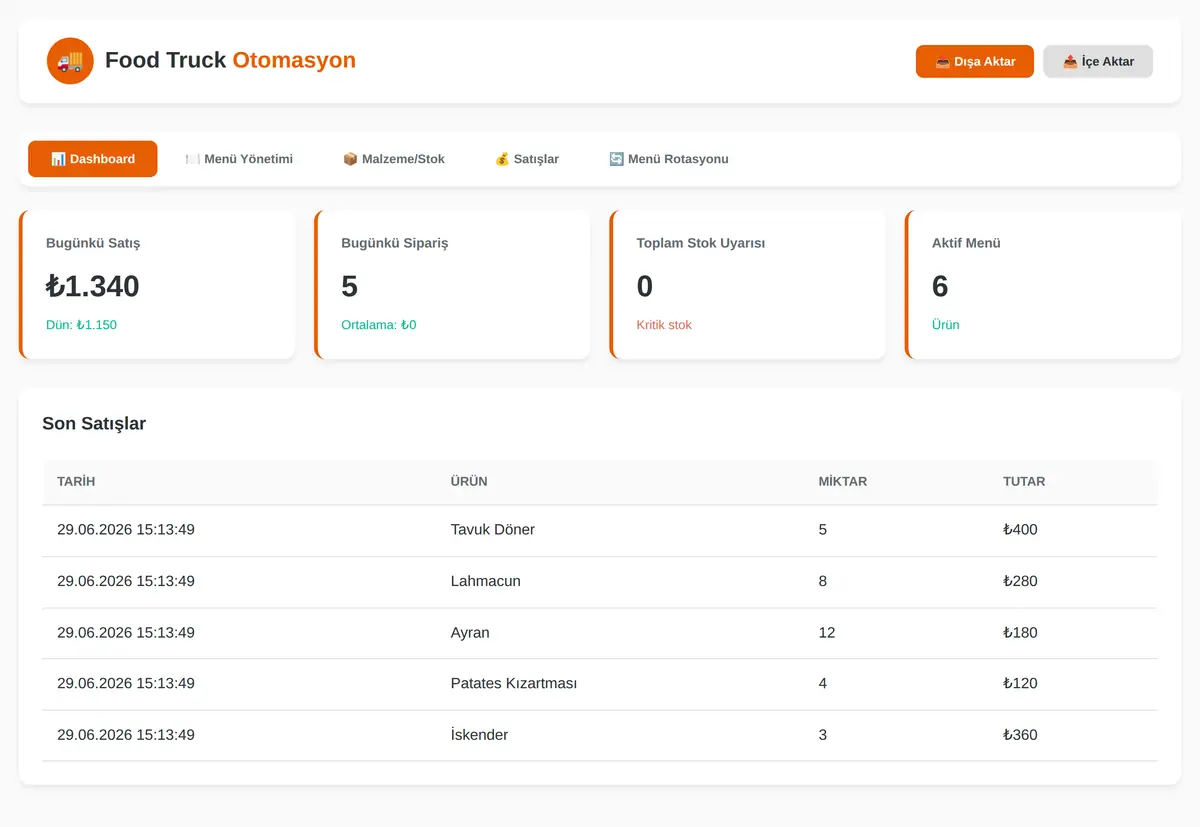Click the plate icon beside Menü Yönetimi
Viewport: 1200px width, 827px height.
[192, 159]
